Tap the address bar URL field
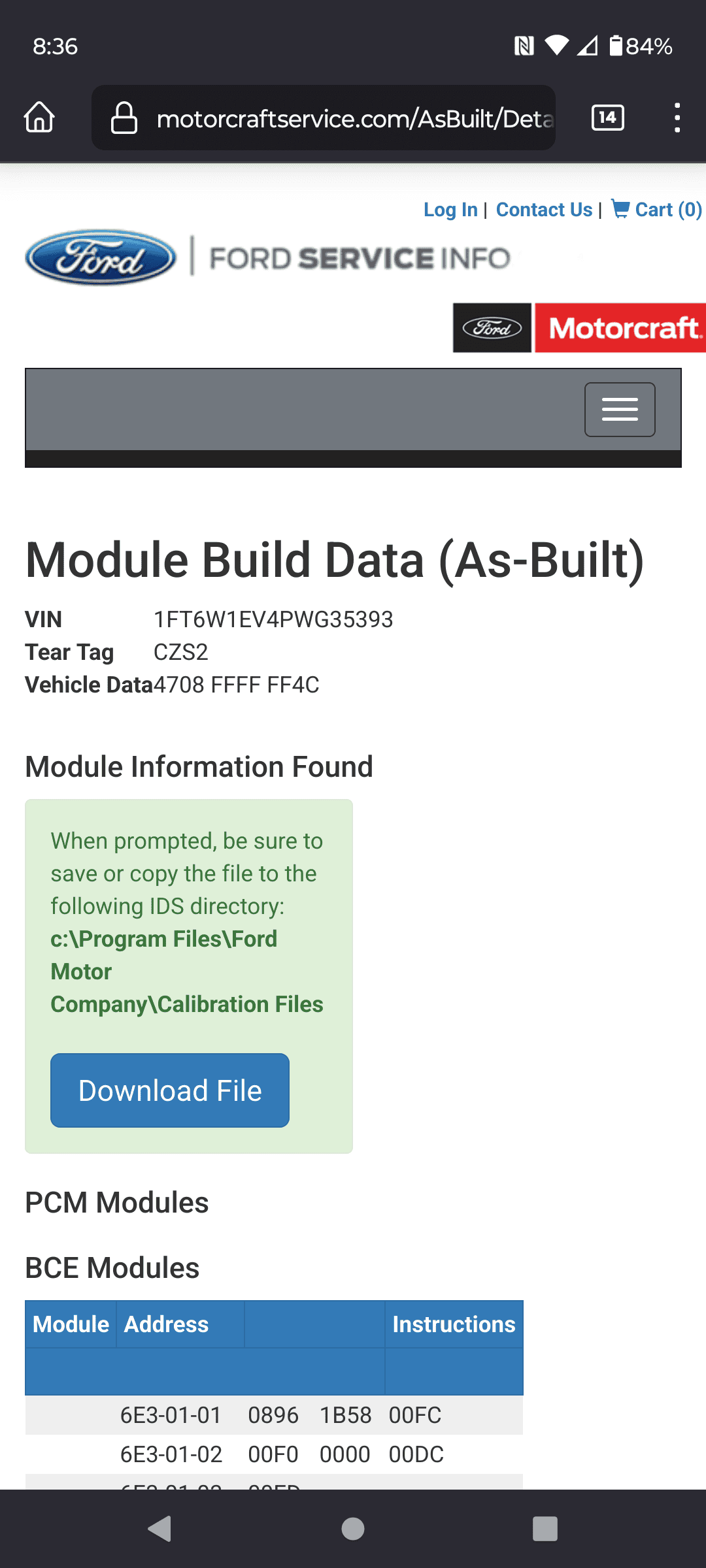Viewport: 706px width, 1568px height. click(x=353, y=118)
